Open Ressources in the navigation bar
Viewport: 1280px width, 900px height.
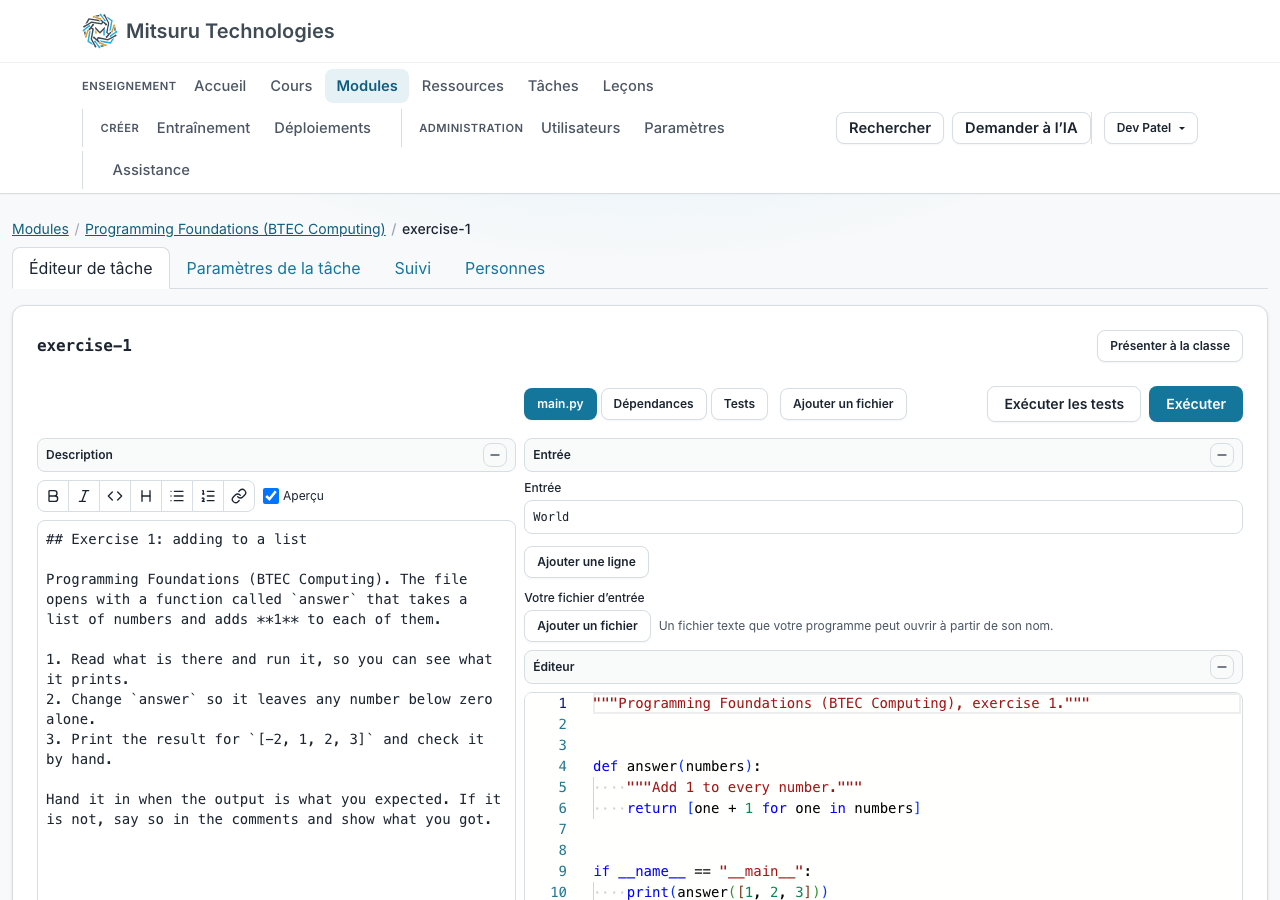pos(463,86)
